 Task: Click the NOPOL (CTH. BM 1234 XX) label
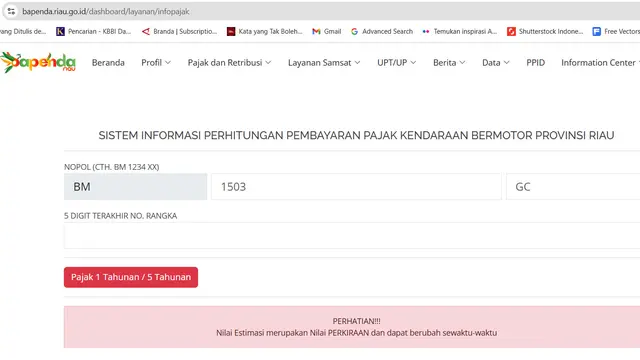pyautogui.click(x=111, y=167)
